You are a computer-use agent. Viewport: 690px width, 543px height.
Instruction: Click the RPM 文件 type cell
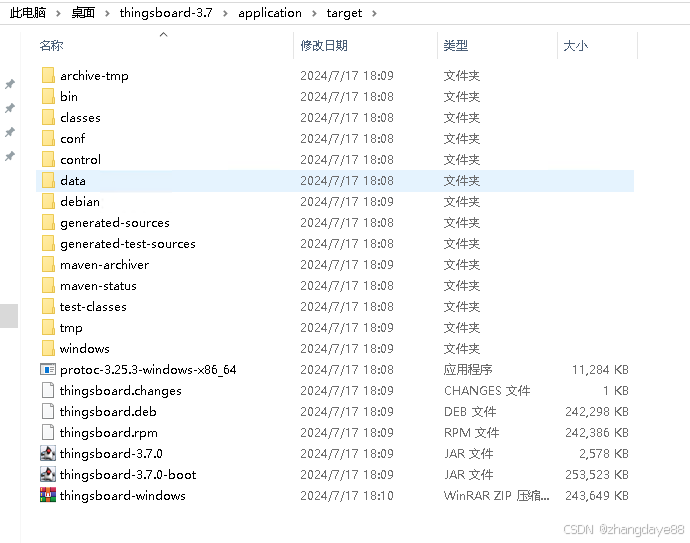click(x=471, y=433)
